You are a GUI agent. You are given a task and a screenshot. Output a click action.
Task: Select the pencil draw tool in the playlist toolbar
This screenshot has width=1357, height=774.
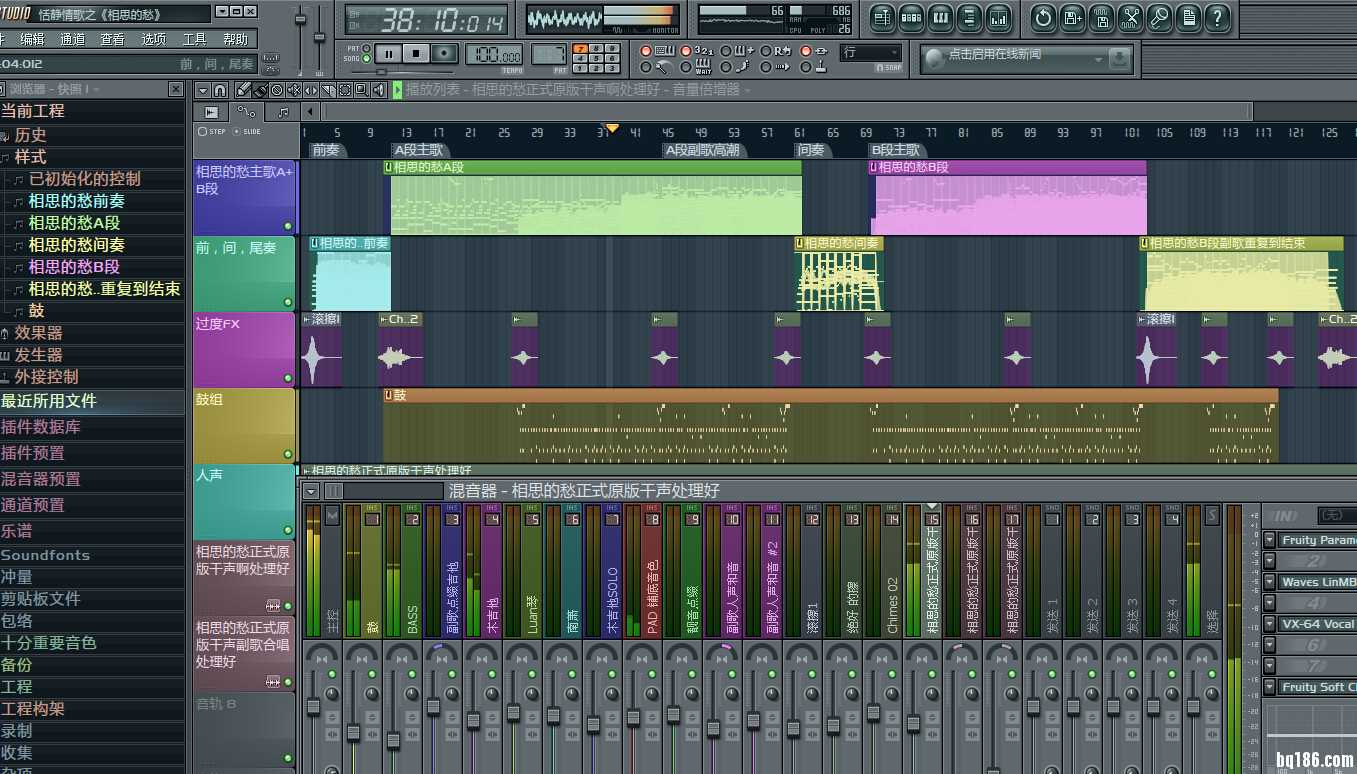pyautogui.click(x=243, y=90)
